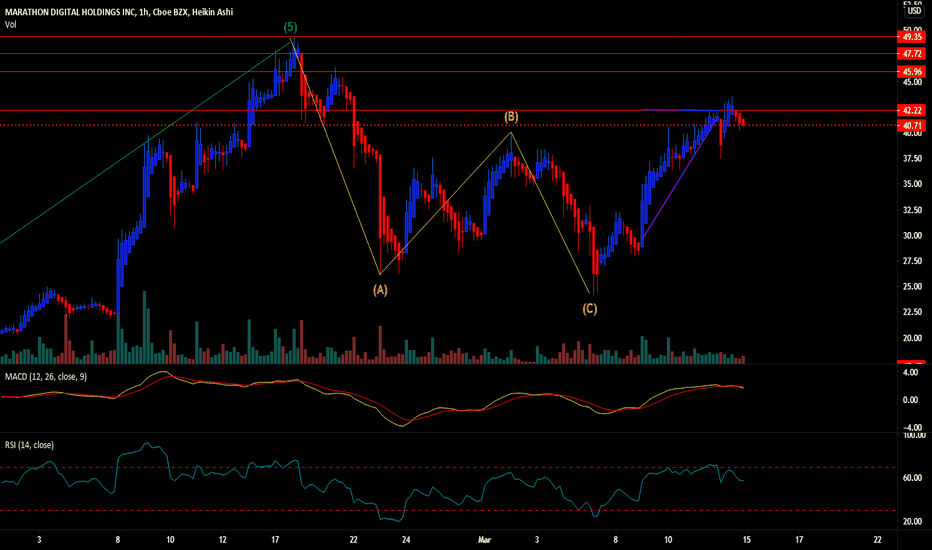Open the MACD (12, 26, close, 9) legend
The image size is (932, 550).
tap(46, 376)
